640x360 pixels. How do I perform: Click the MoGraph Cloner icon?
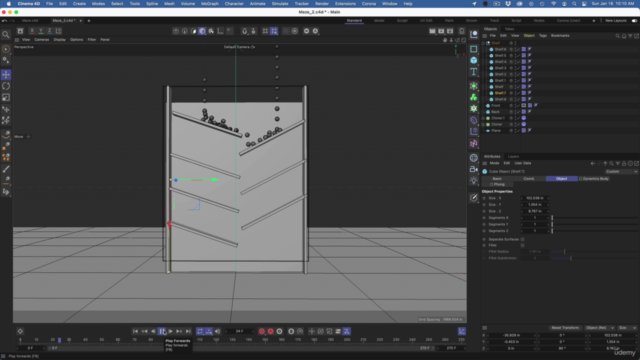coord(473,97)
